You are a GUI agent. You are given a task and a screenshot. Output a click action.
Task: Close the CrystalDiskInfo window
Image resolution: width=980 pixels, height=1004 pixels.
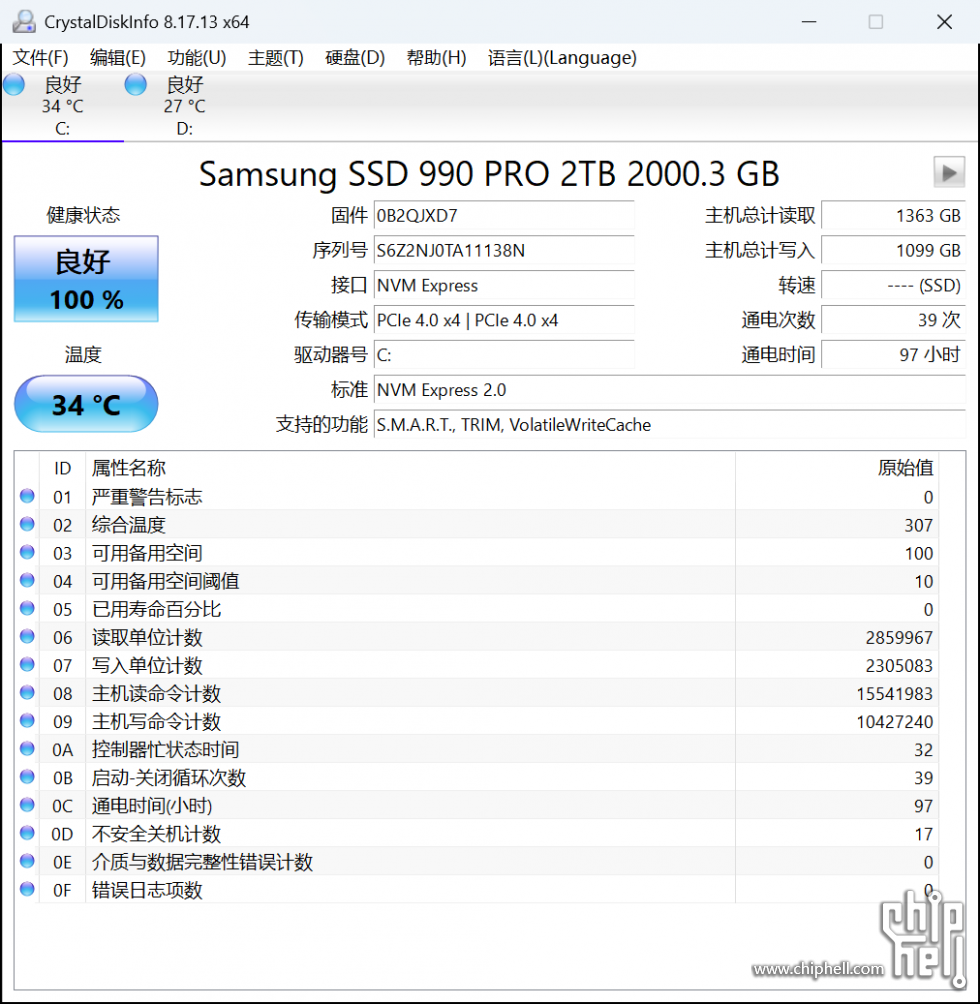(x=944, y=22)
